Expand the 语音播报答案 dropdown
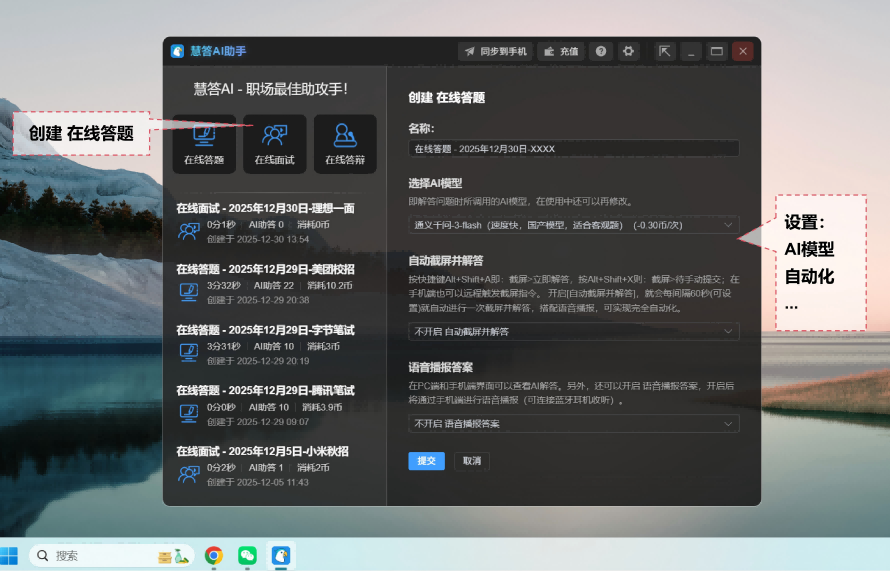The height and width of the screenshot is (571, 890). 574,424
